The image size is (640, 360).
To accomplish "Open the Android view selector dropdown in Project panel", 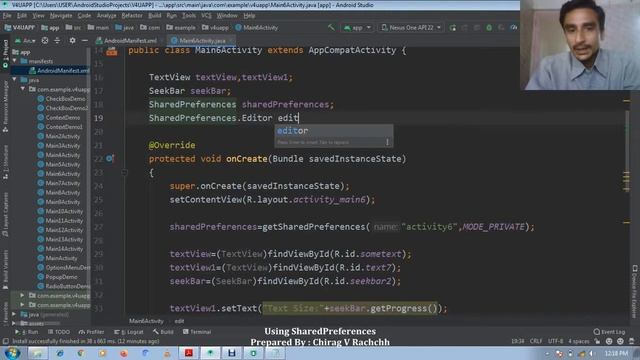I will (x=25, y=40).
